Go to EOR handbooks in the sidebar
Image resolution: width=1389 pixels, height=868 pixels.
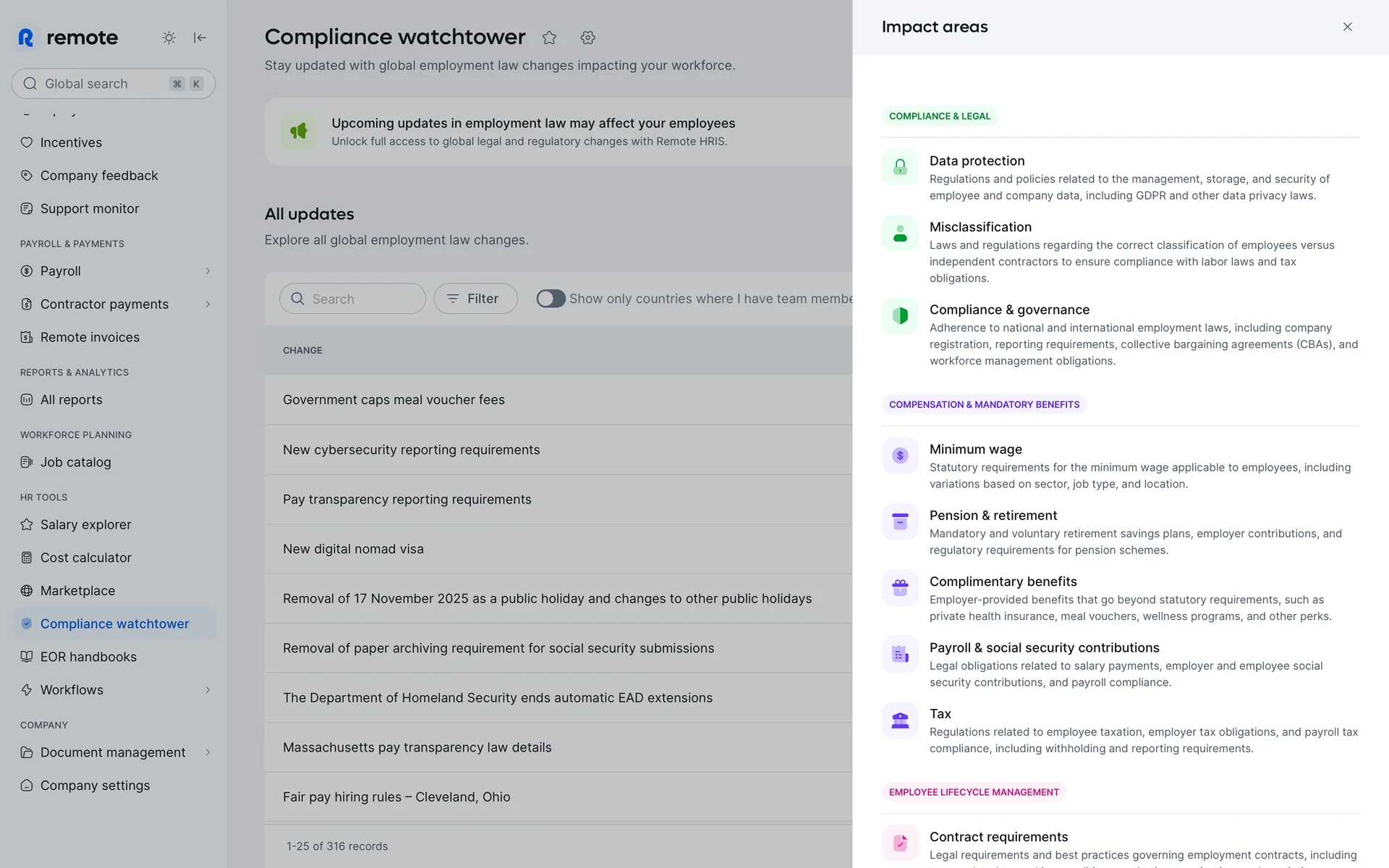click(88, 657)
